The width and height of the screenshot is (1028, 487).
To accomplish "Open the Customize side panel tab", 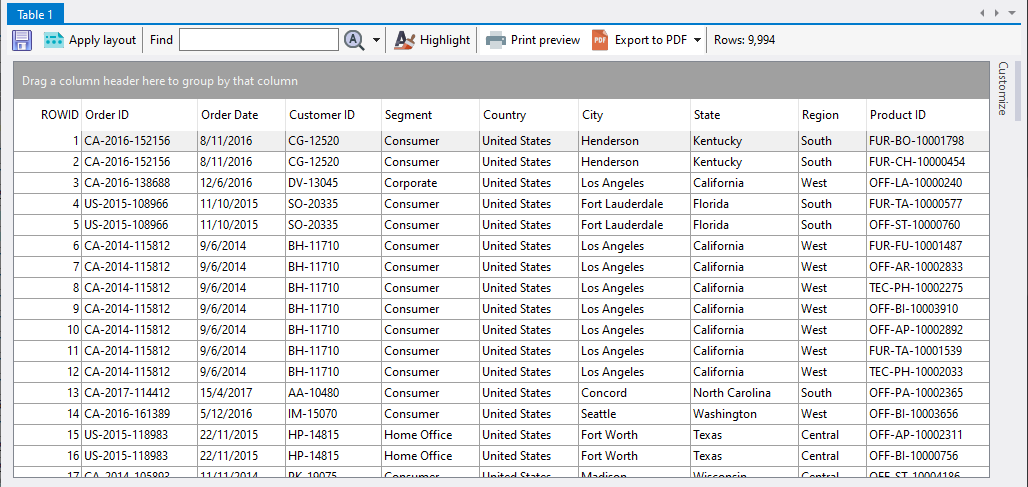I will coord(1004,89).
